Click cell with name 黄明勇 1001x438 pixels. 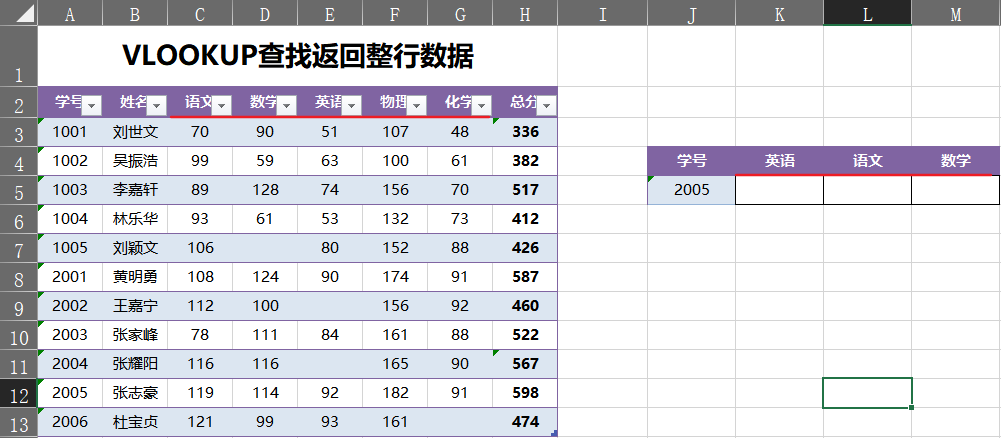point(135,276)
